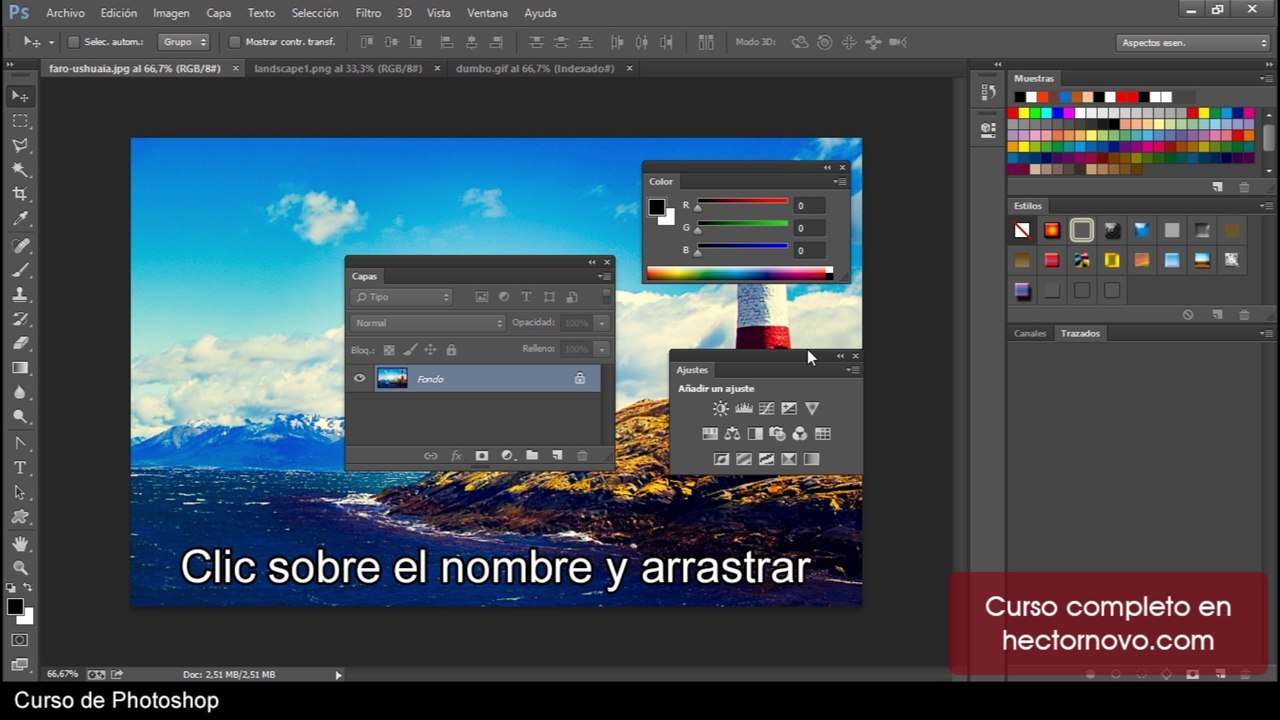Open the Normal blend mode dropdown
Screen dimensions: 1280x720
pos(428,323)
